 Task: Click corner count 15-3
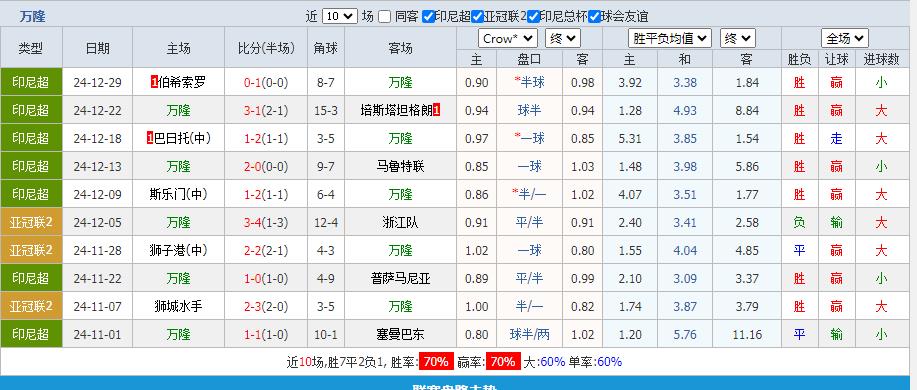326,111
